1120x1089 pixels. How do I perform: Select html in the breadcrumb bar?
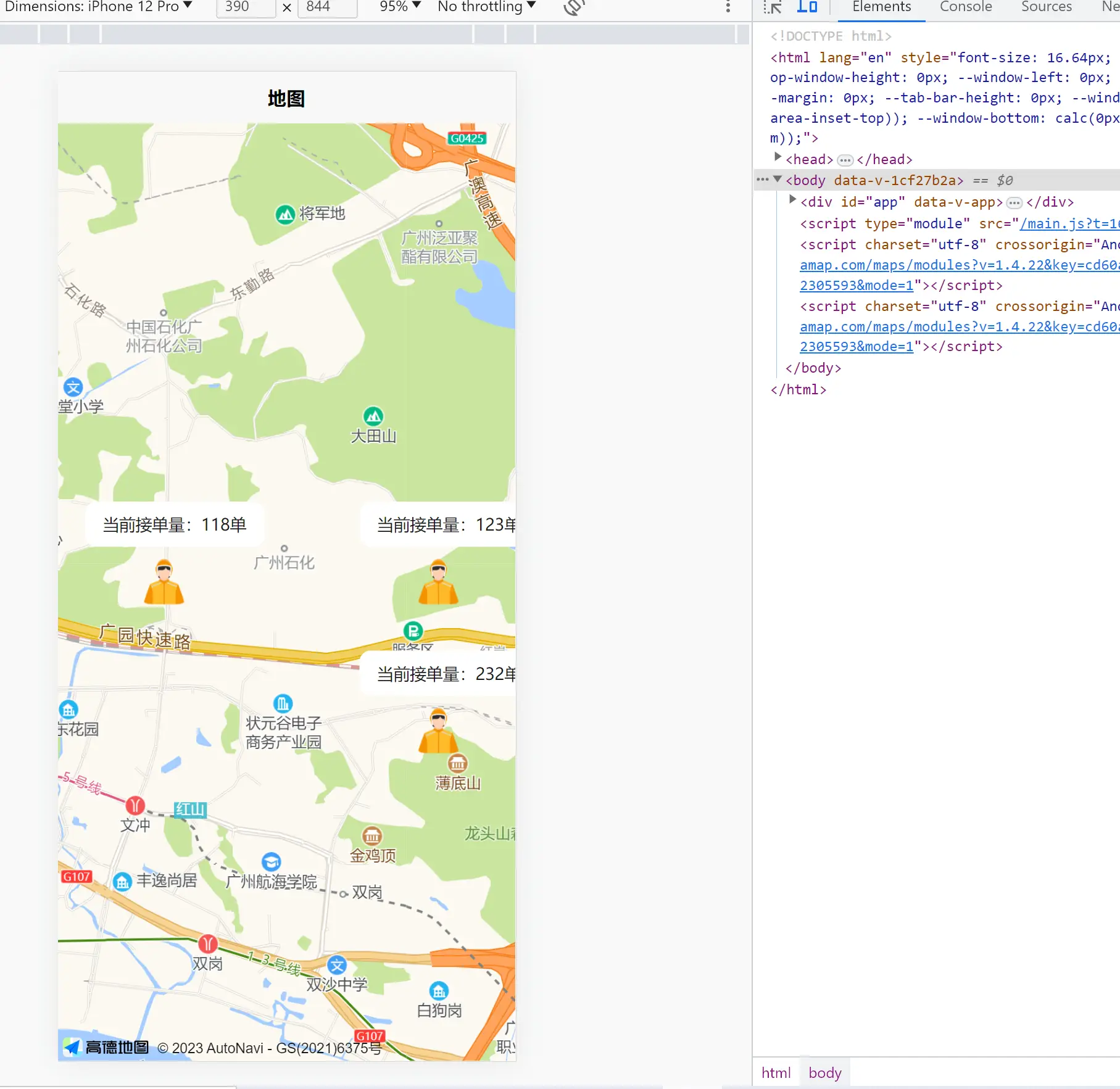pyautogui.click(x=776, y=1073)
